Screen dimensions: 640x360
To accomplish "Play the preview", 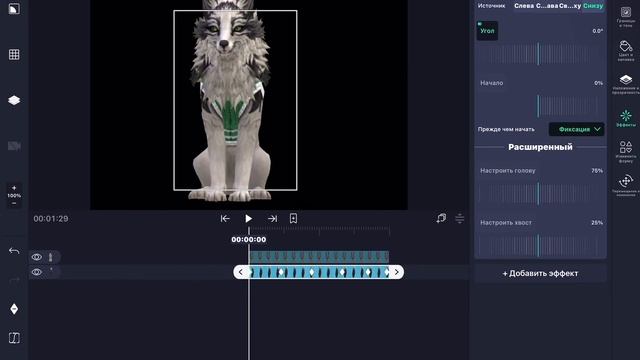I will (248, 219).
